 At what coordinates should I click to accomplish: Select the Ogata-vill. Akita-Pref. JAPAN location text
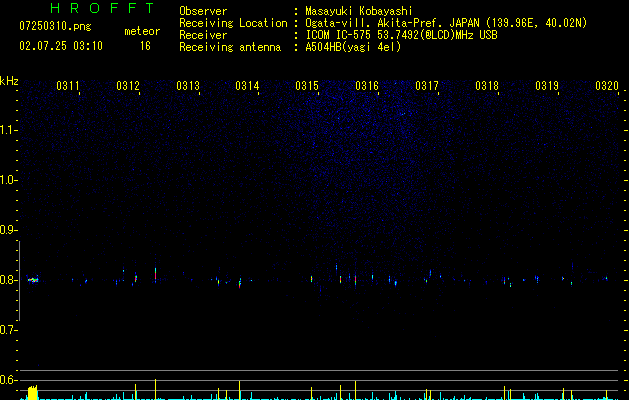point(446,23)
